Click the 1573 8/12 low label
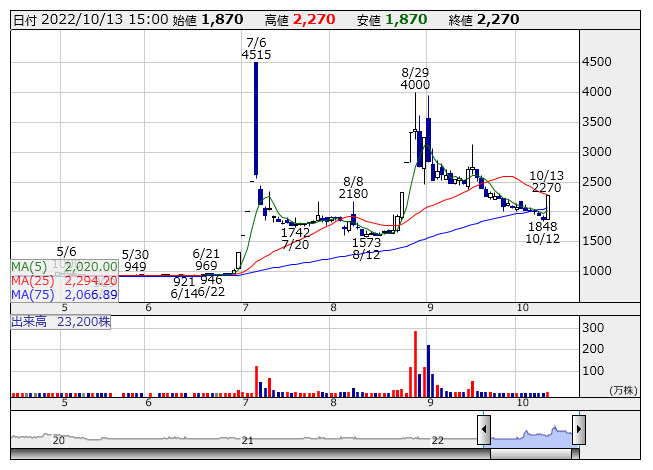The width and height of the screenshot is (653, 470). (x=366, y=249)
